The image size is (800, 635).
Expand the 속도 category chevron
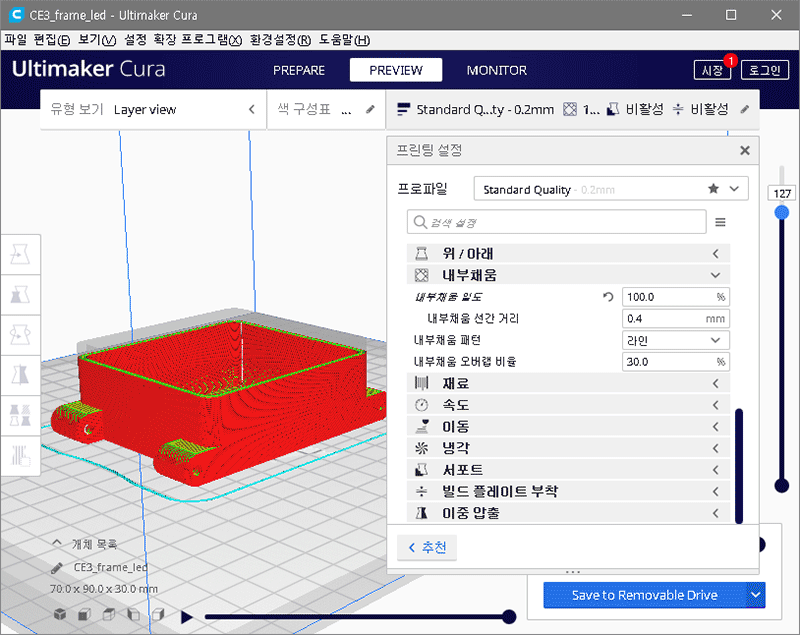pyautogui.click(x=716, y=405)
